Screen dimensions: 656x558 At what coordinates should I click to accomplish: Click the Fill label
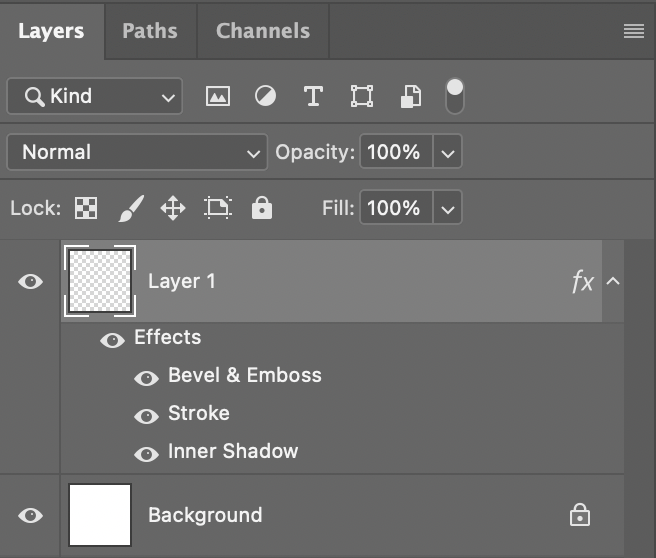[x=338, y=208]
